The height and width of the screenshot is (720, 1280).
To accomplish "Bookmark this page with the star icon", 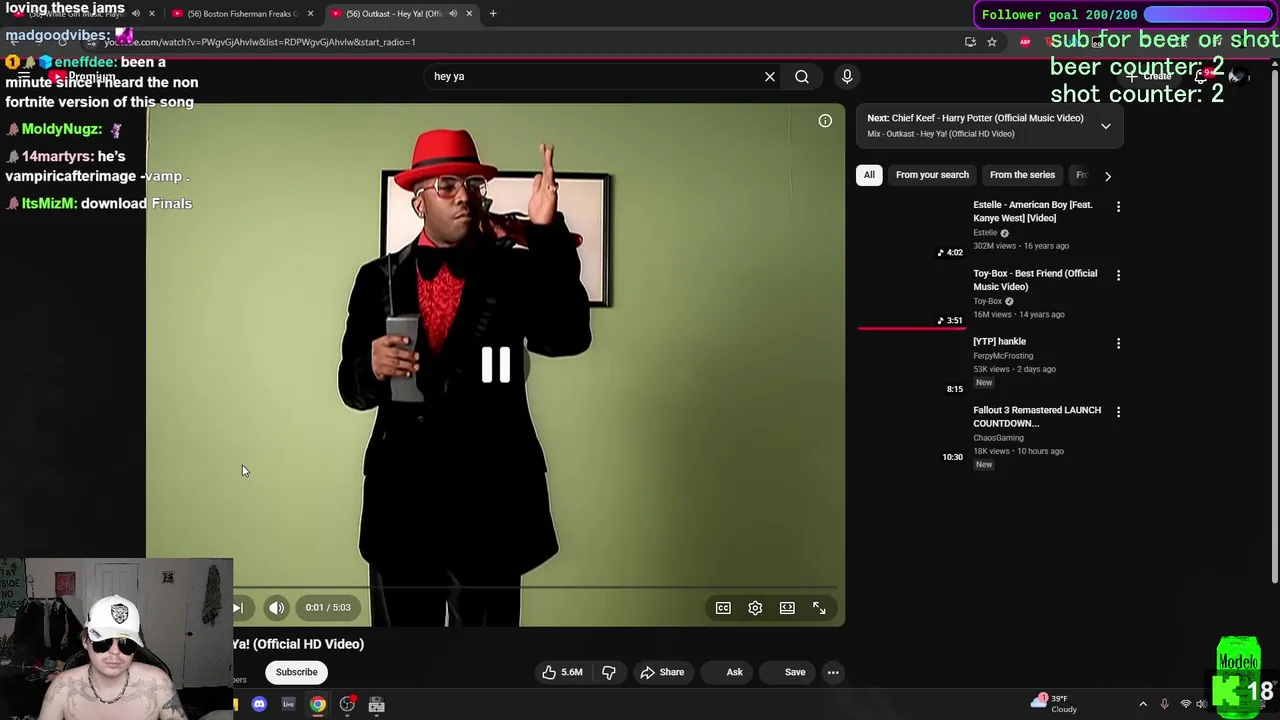I will pyautogui.click(x=992, y=42).
